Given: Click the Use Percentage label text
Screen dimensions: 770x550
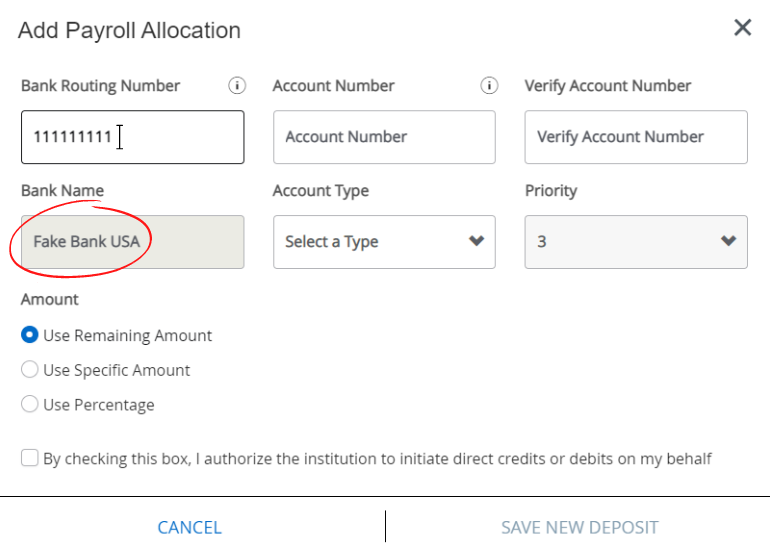Looking at the screenshot, I should (99, 405).
